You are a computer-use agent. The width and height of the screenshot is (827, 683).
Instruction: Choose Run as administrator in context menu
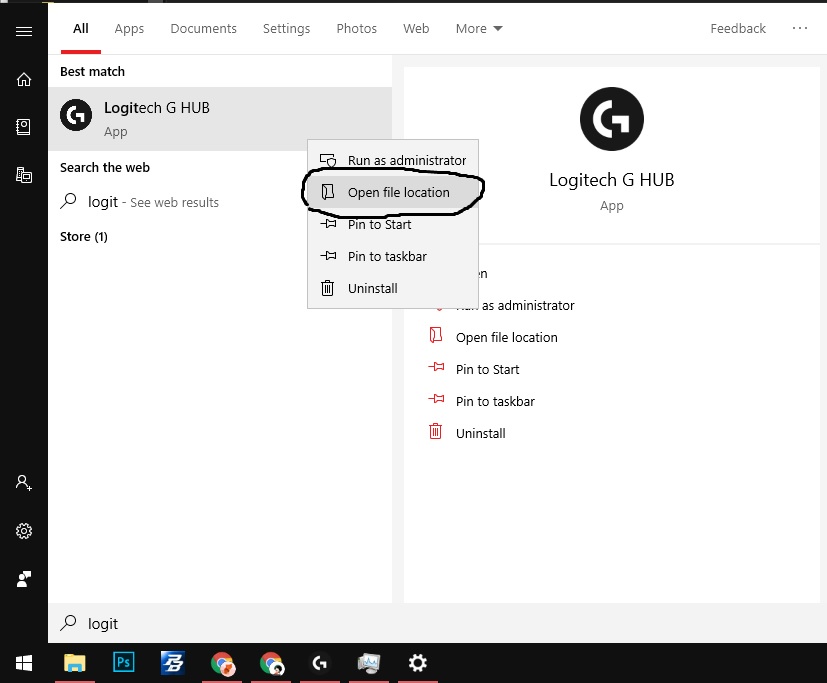coord(393,160)
